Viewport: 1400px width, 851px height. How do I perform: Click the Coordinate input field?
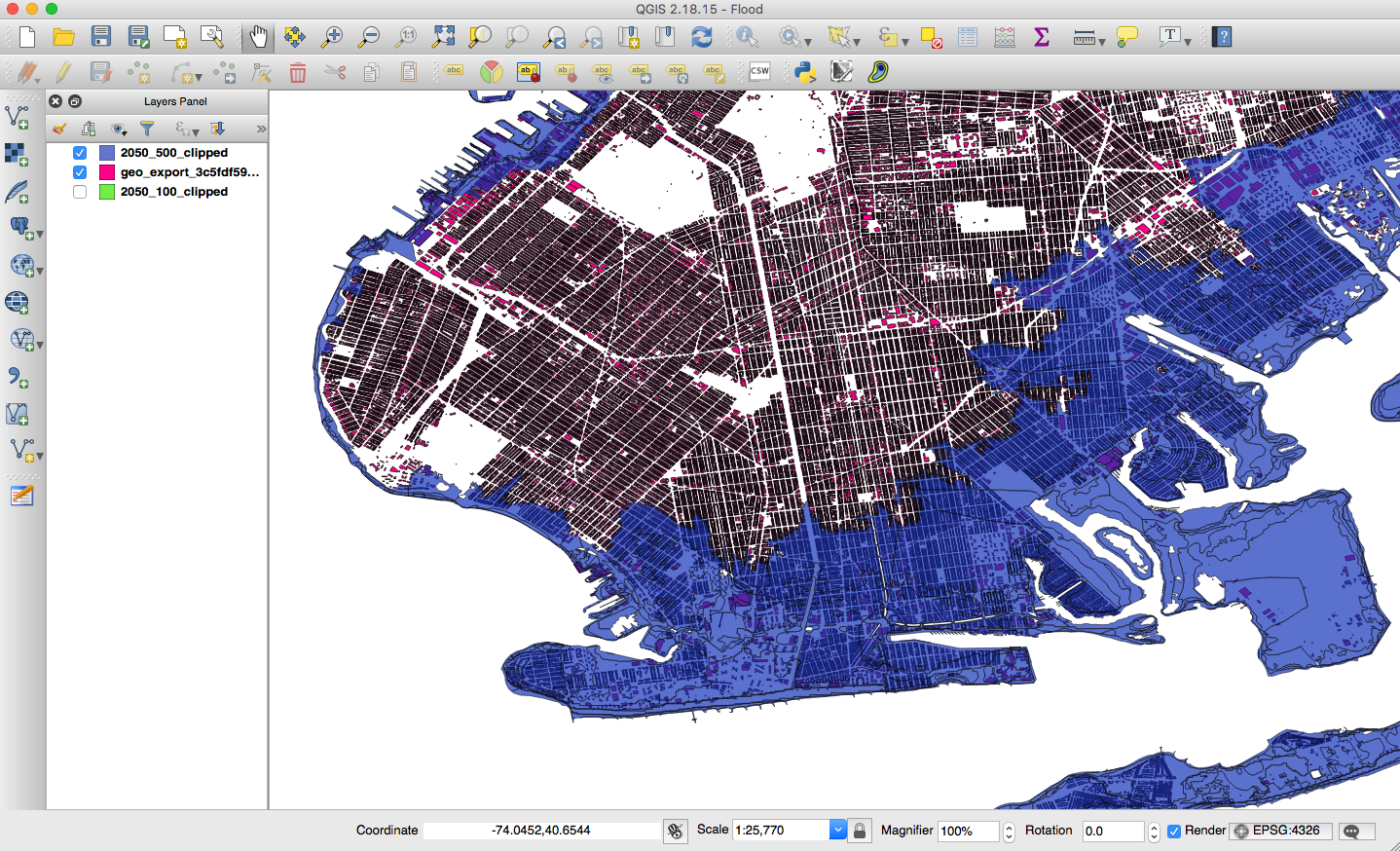tap(541, 831)
